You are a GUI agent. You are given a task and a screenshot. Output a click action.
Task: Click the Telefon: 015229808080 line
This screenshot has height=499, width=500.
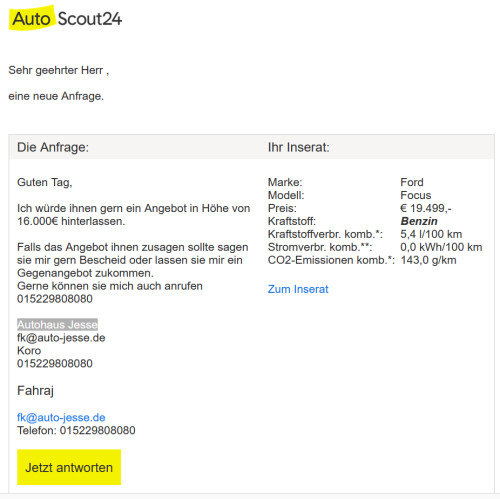(x=76, y=430)
